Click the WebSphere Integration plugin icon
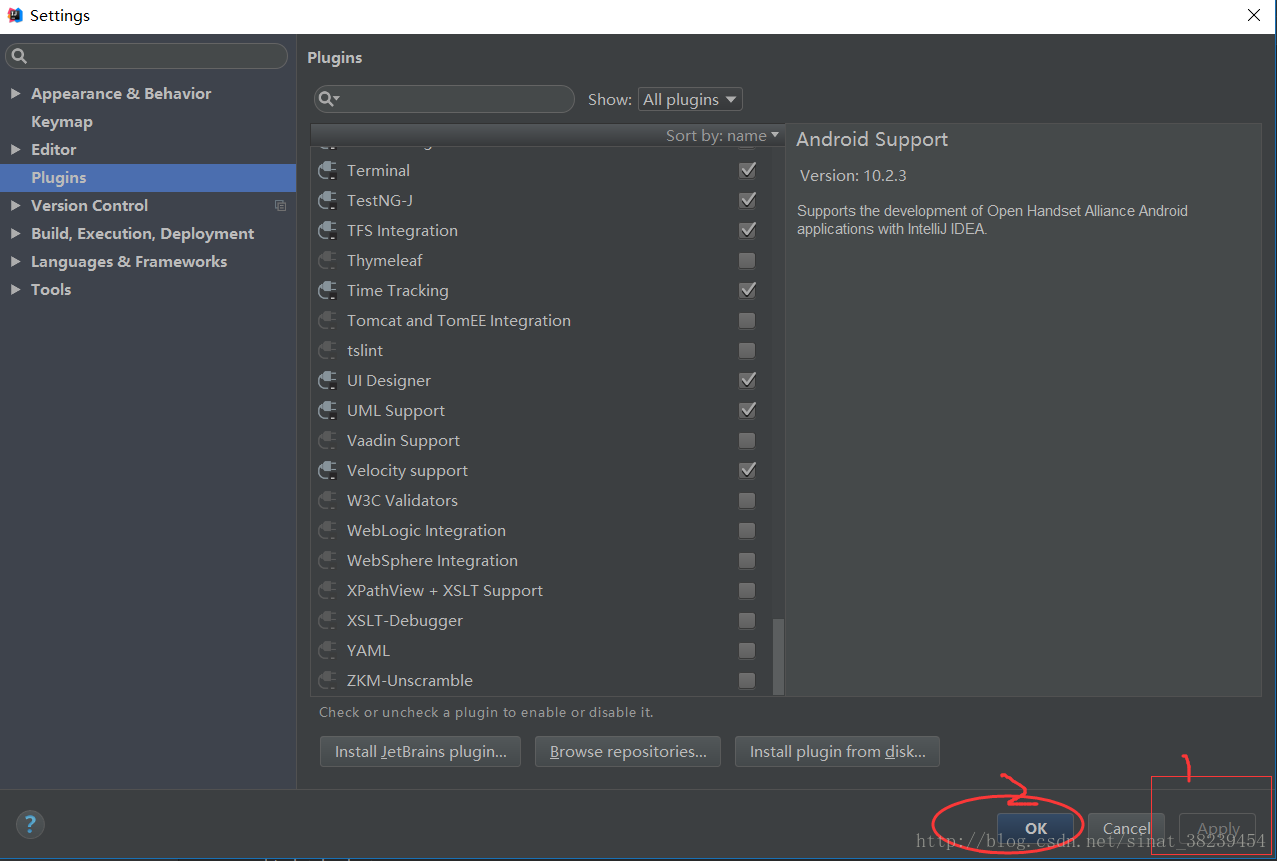Viewport: 1277px width, 861px height. [327, 561]
